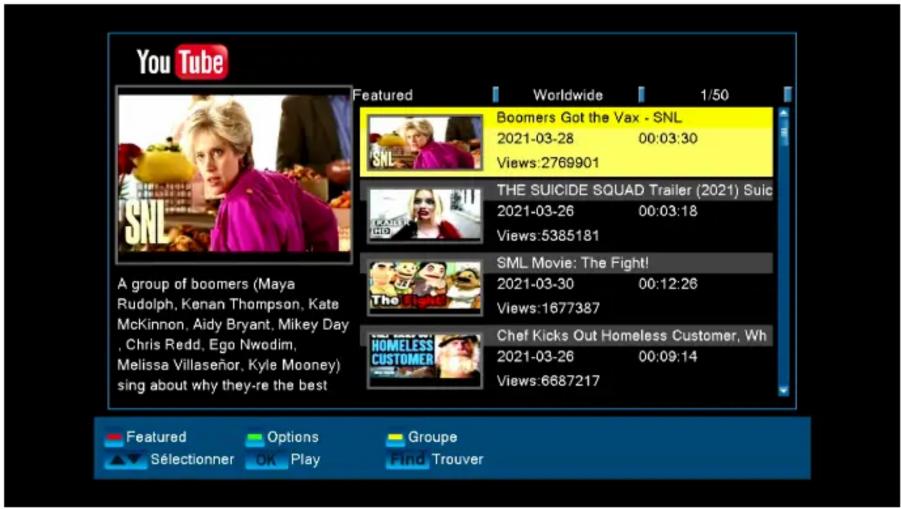The width and height of the screenshot is (901, 509).
Task: Click the 2021-03-28 date
Action: tap(535, 138)
